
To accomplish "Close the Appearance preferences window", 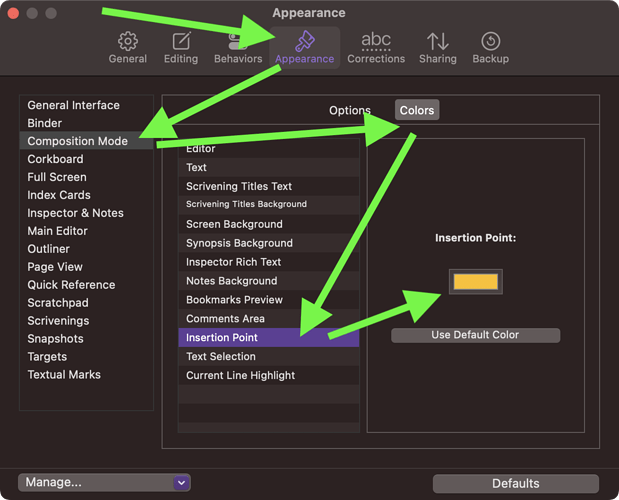I will pyautogui.click(x=13, y=13).
